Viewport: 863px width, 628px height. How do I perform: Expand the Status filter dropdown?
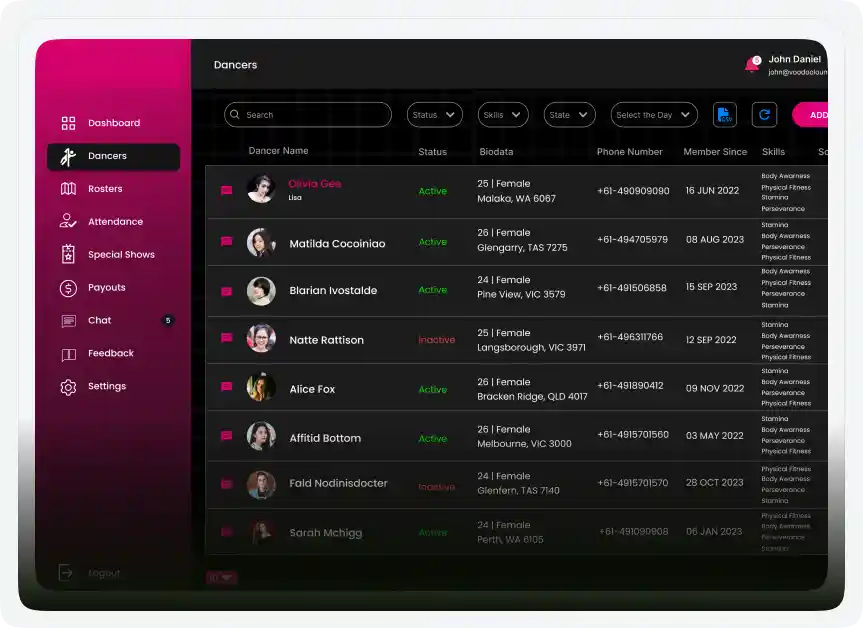[434, 115]
